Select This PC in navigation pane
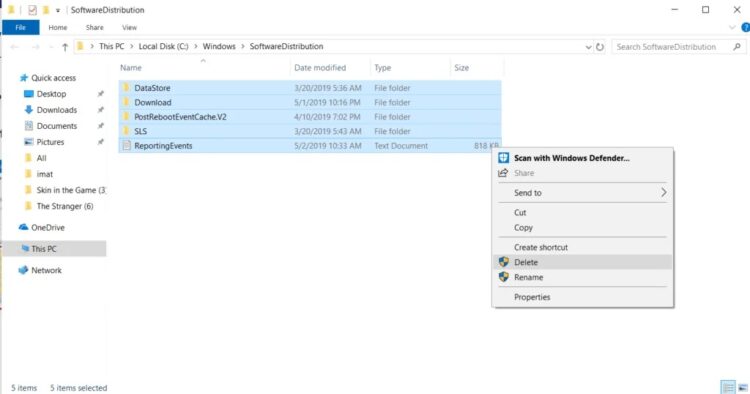750x394 pixels. click(54, 249)
